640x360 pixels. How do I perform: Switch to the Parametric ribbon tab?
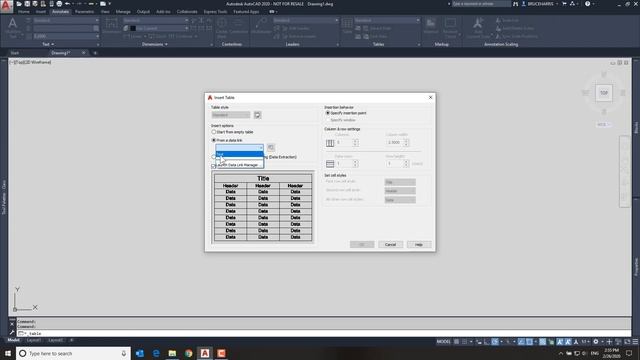[x=84, y=12]
